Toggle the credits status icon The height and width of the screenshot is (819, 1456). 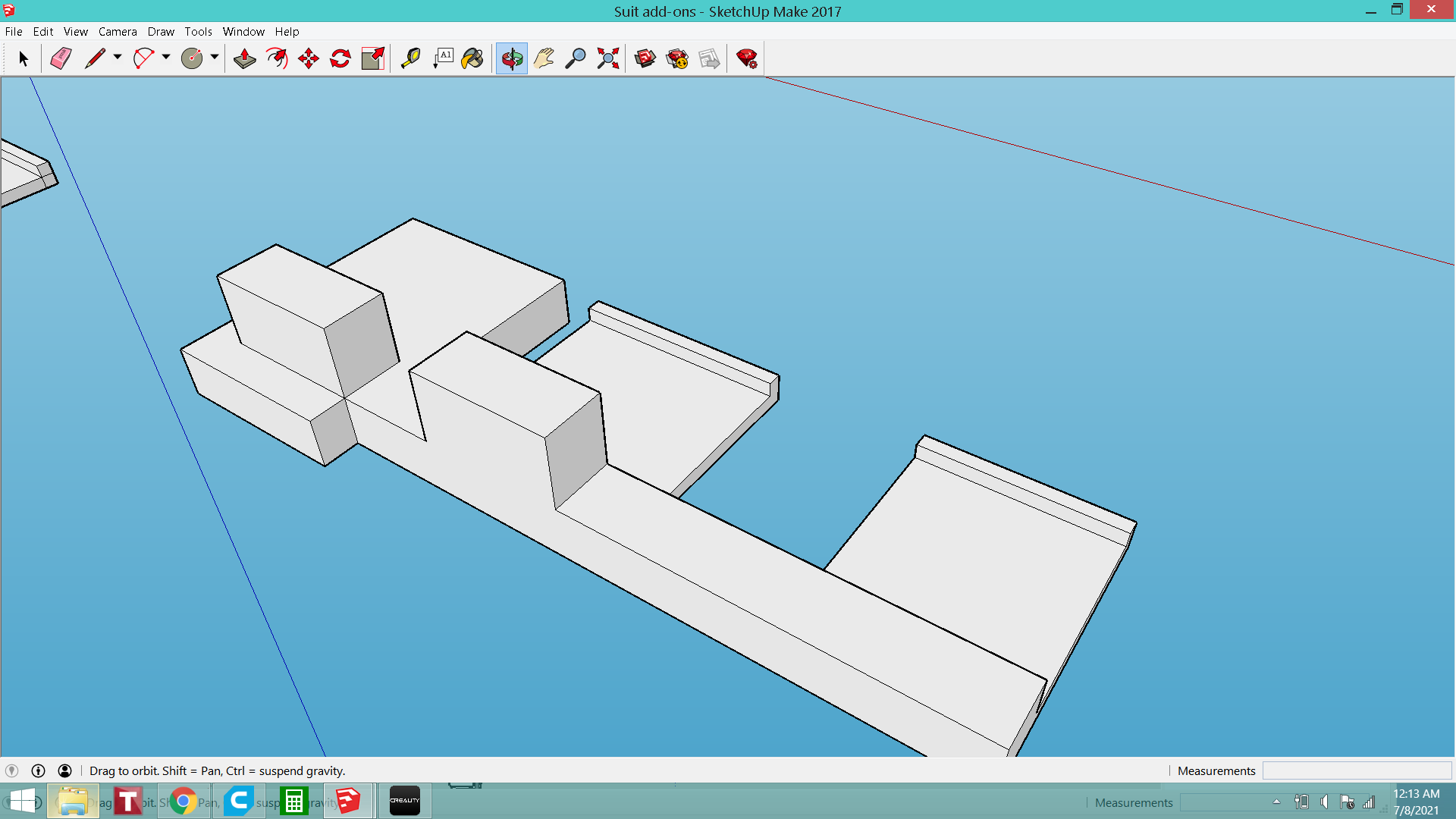tap(38, 770)
